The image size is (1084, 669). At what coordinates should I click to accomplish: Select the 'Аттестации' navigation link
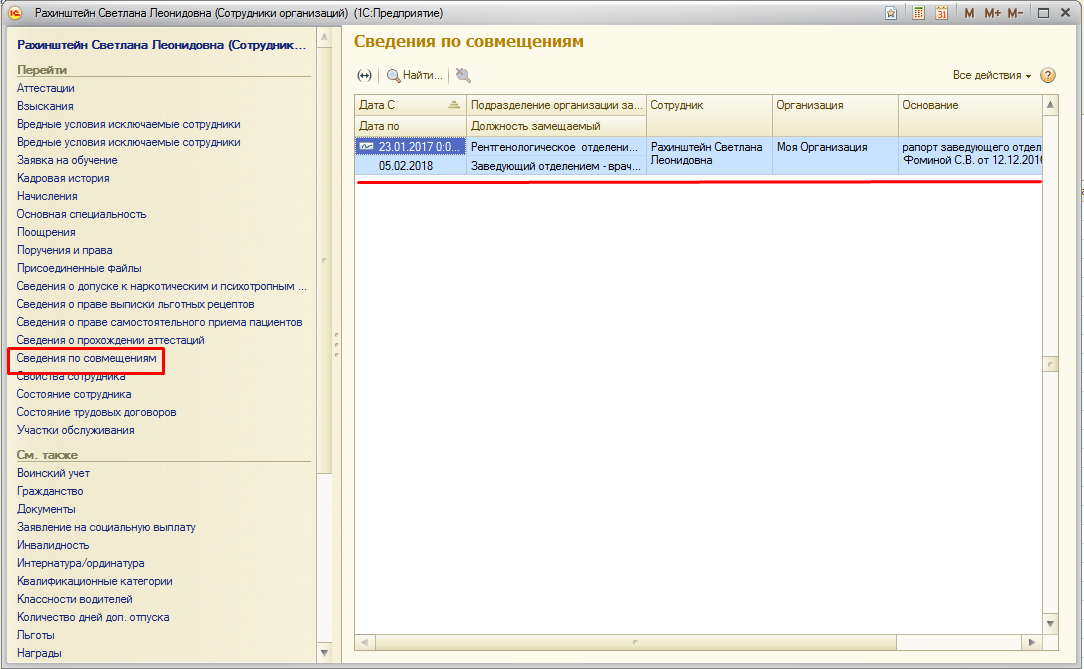(45, 88)
